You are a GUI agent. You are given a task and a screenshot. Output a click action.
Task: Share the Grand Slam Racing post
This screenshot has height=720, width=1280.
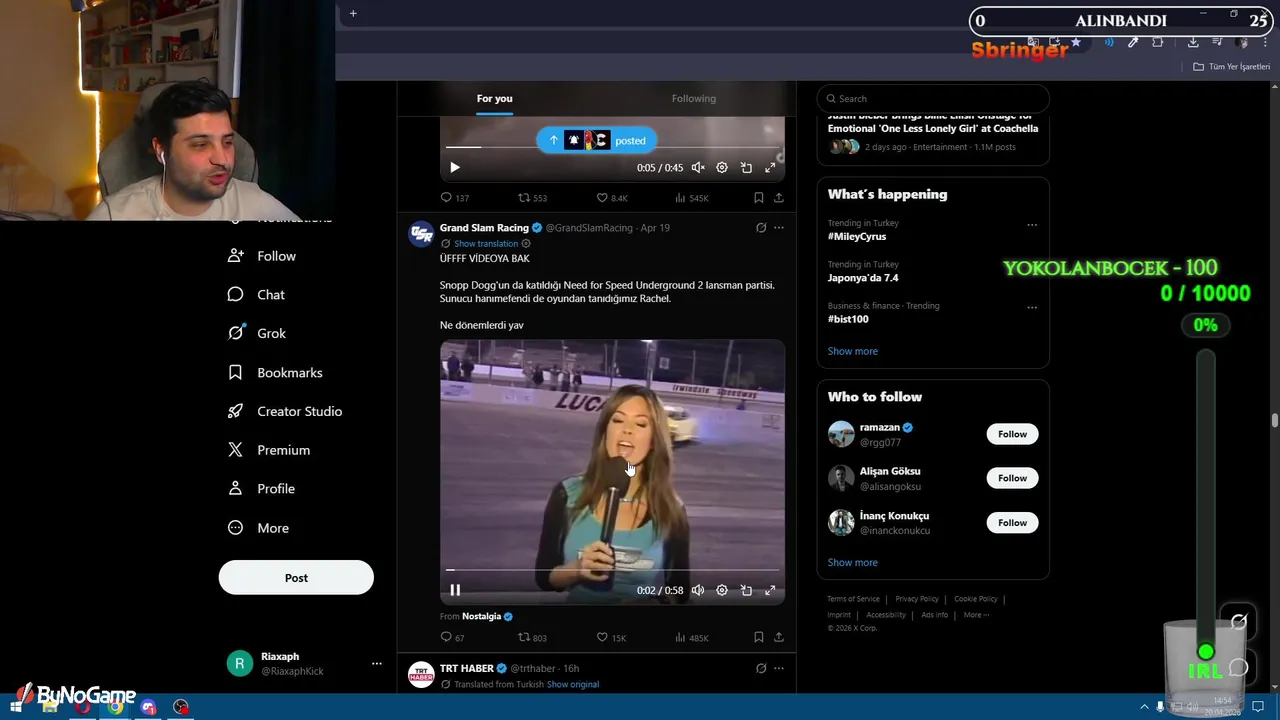tap(779, 638)
